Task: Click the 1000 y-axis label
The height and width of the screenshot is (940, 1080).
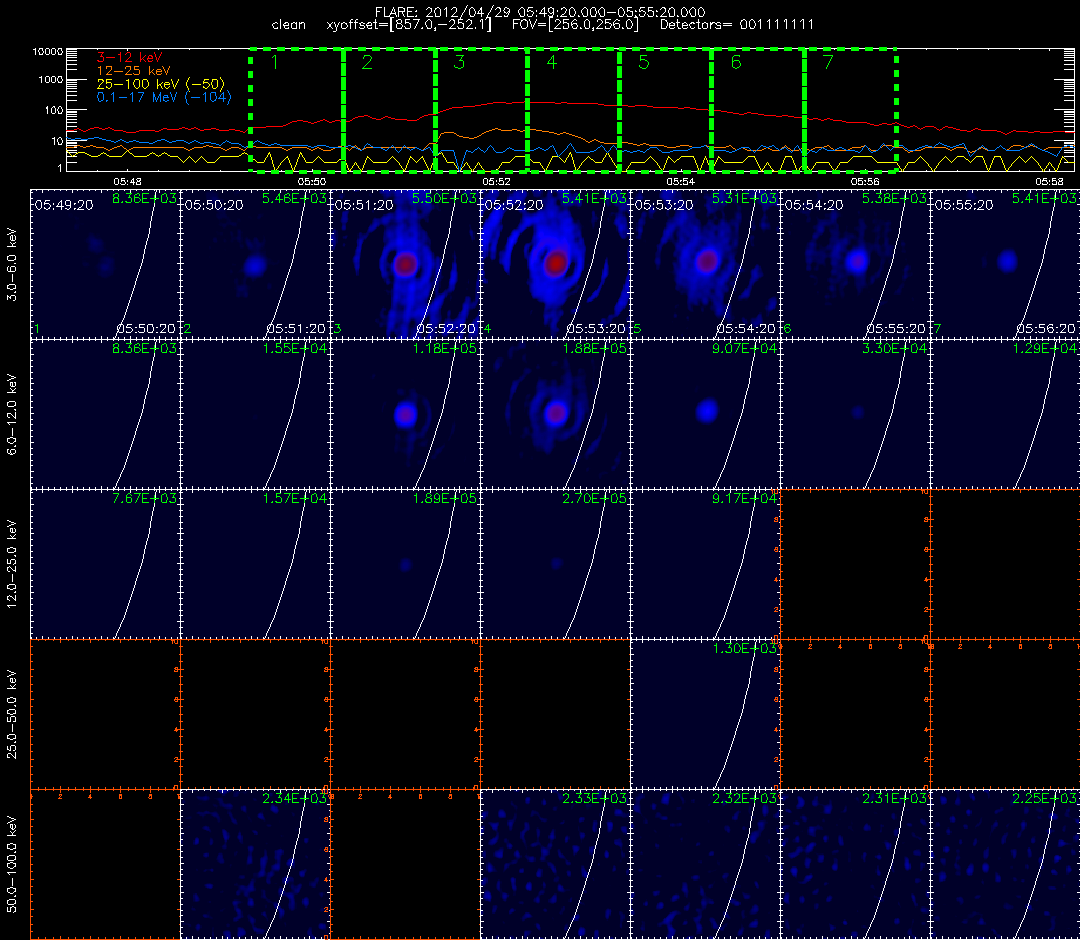Action: (x=50, y=80)
